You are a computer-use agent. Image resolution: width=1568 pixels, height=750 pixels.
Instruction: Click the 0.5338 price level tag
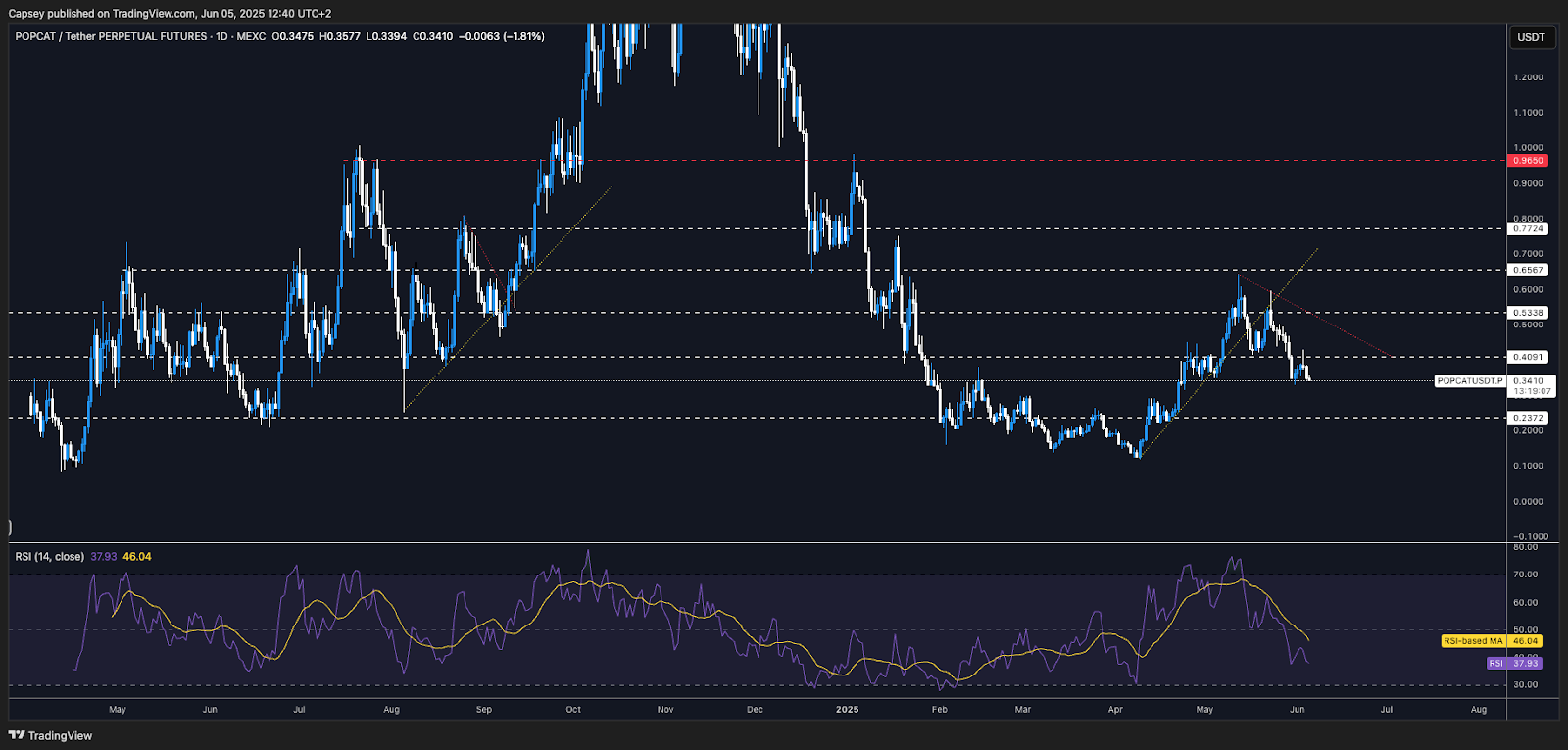point(1528,313)
